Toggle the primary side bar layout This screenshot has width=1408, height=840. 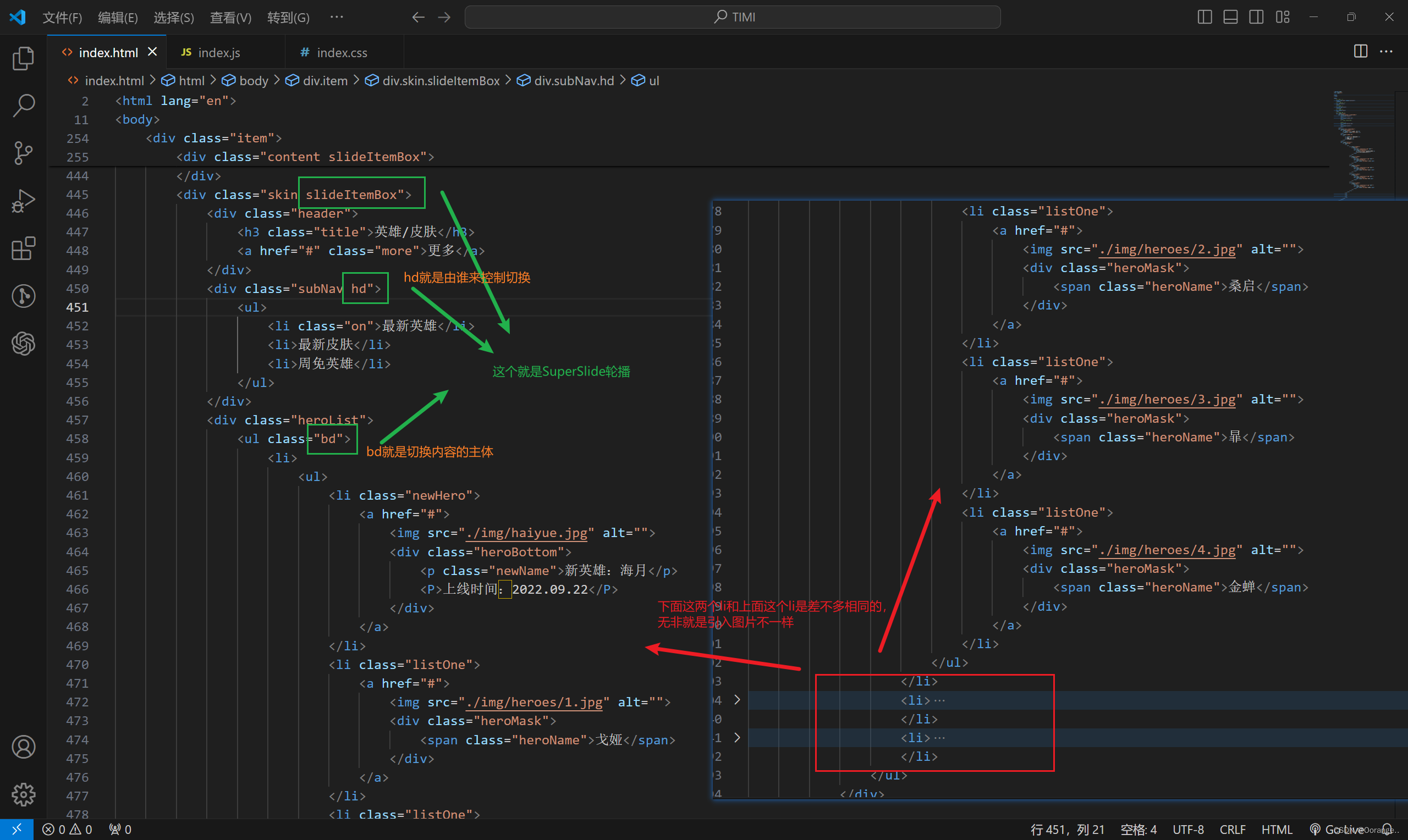(x=1204, y=17)
